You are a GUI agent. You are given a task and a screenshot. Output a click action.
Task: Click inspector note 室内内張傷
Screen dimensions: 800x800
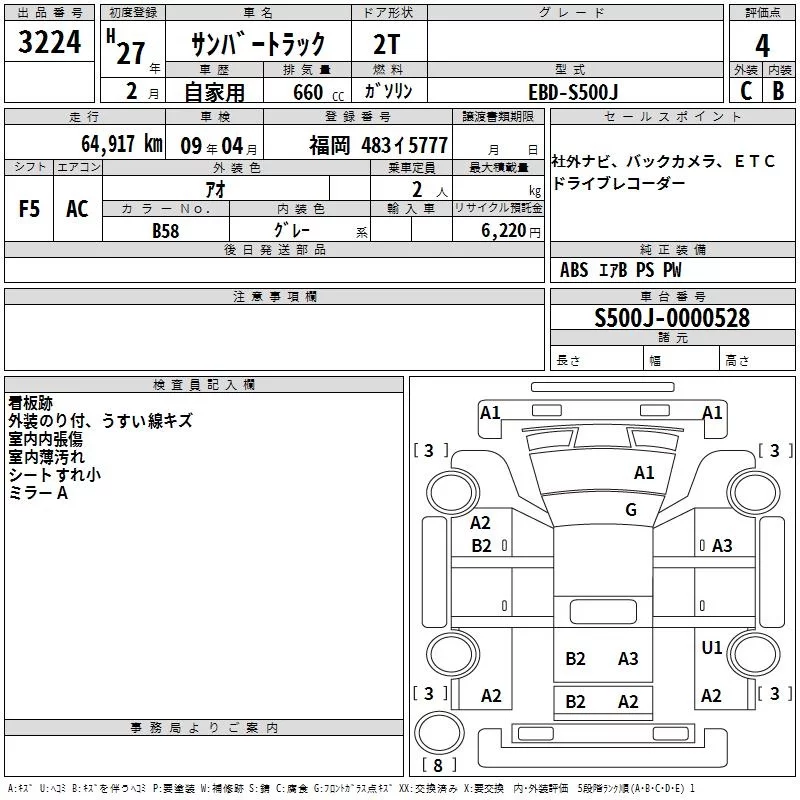(x=45, y=439)
